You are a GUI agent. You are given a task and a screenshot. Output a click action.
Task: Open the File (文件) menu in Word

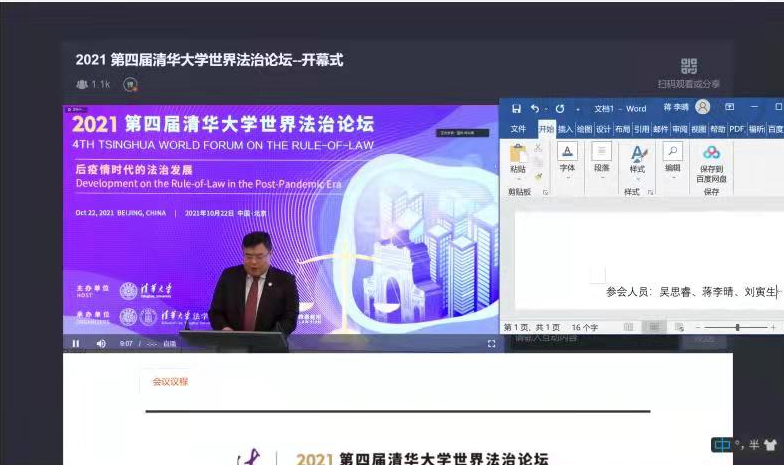[518, 129]
